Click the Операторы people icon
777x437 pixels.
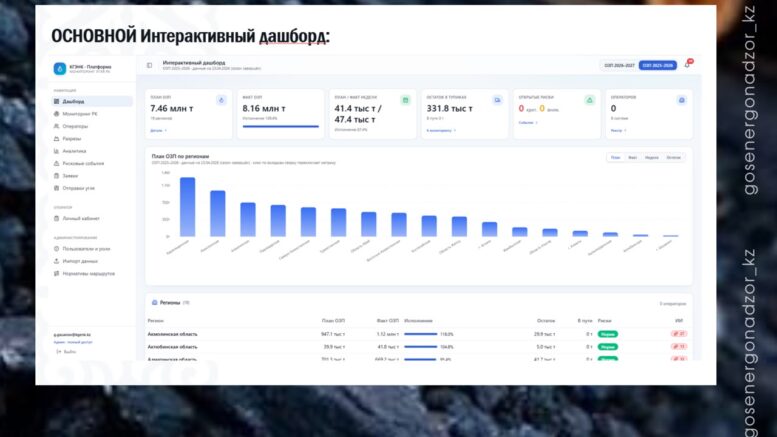pyautogui.click(x=56, y=126)
